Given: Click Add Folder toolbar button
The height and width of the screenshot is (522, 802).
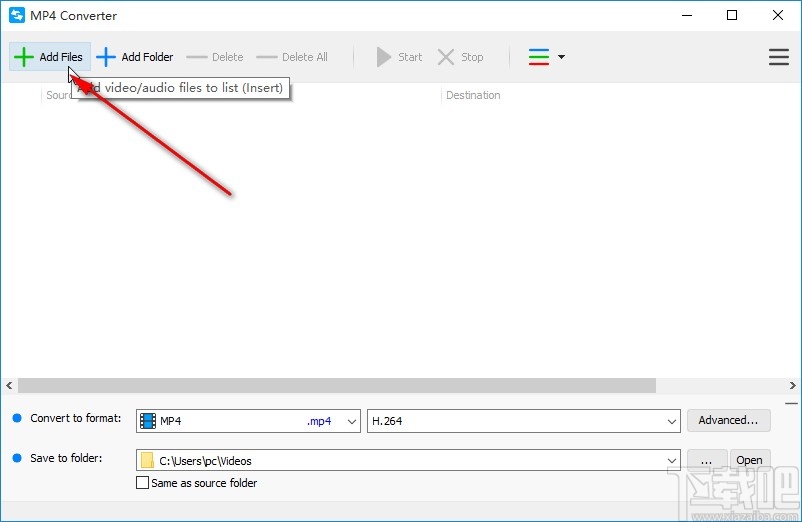Looking at the screenshot, I should pyautogui.click(x=135, y=57).
